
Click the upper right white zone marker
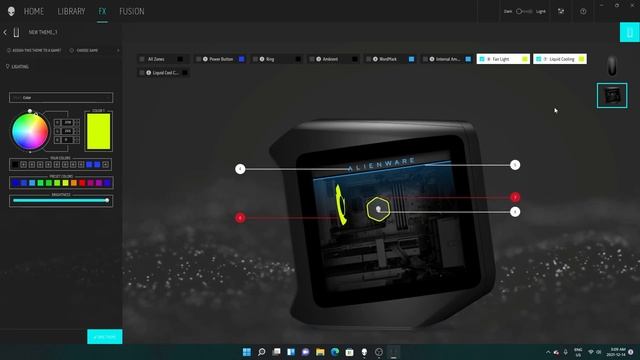[x=515, y=165]
